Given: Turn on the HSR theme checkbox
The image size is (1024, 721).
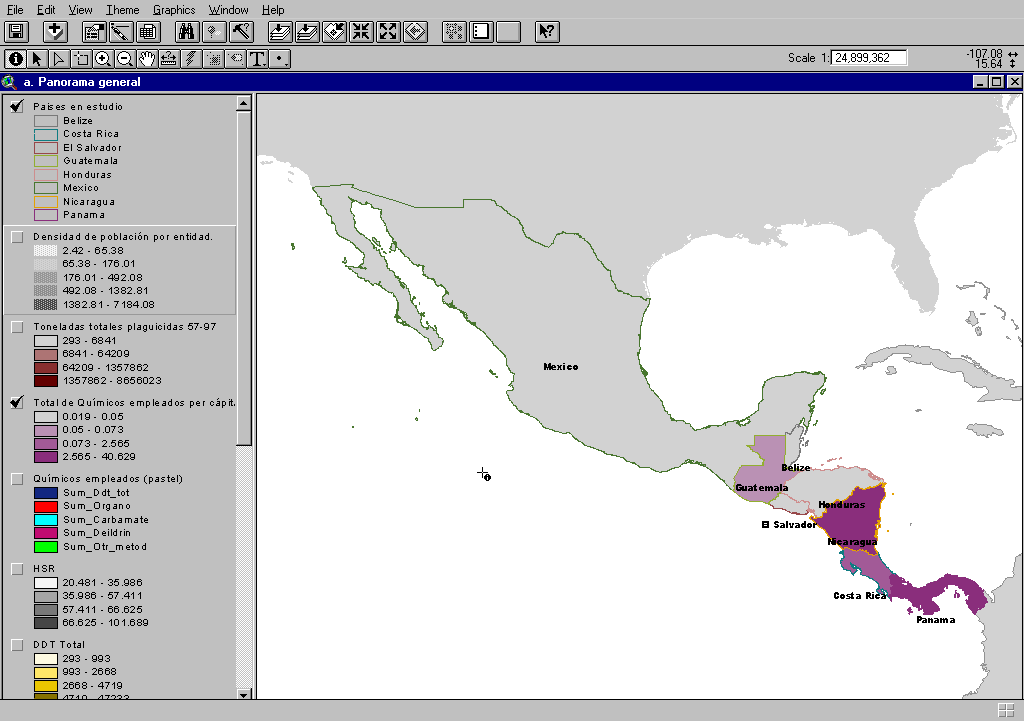Looking at the screenshot, I should (x=17, y=569).
